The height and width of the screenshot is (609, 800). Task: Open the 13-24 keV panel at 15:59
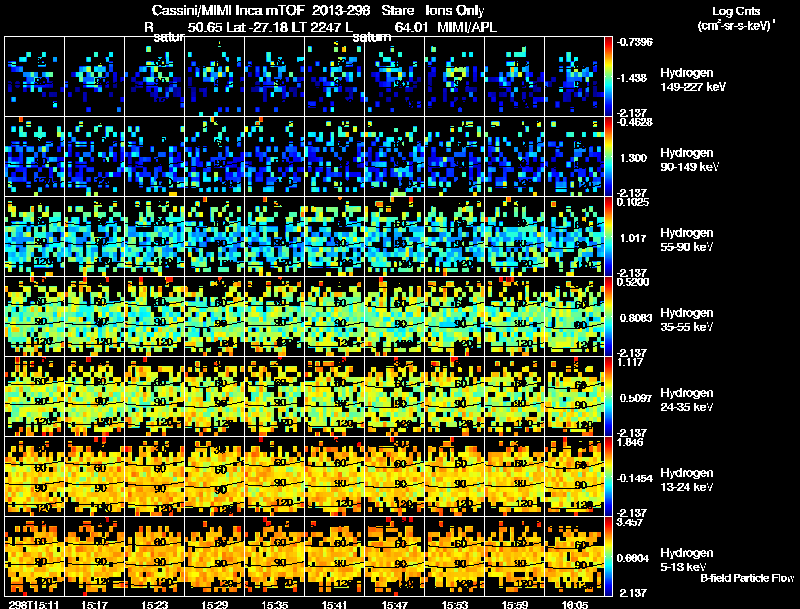pos(514,476)
